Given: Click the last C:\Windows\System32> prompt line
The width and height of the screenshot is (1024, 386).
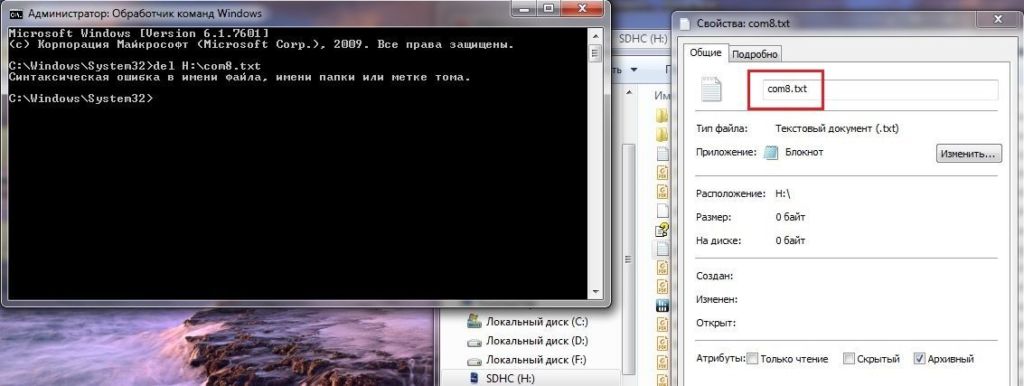Looking at the screenshot, I should [x=82, y=98].
